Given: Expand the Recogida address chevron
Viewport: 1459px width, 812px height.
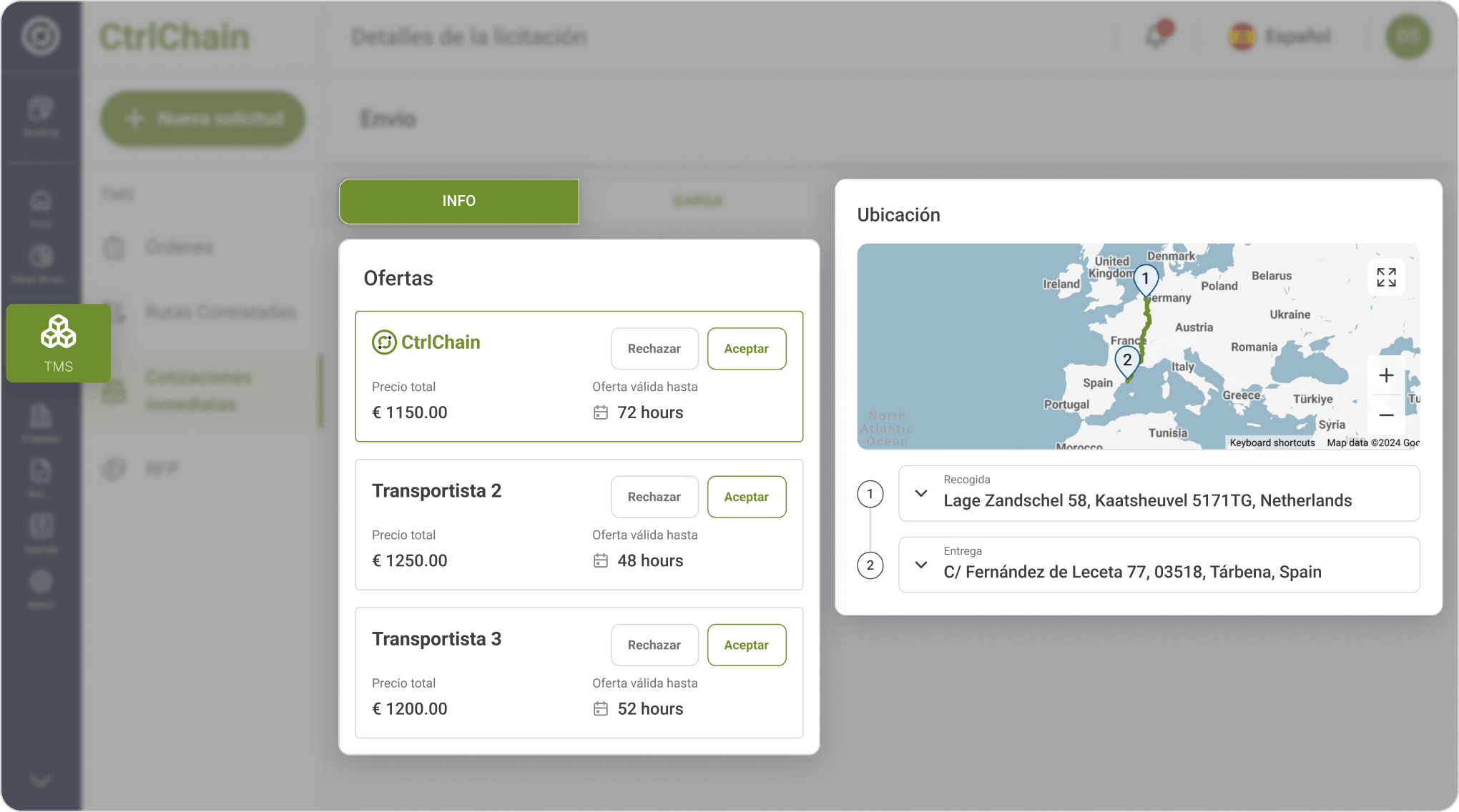Looking at the screenshot, I should coord(921,493).
